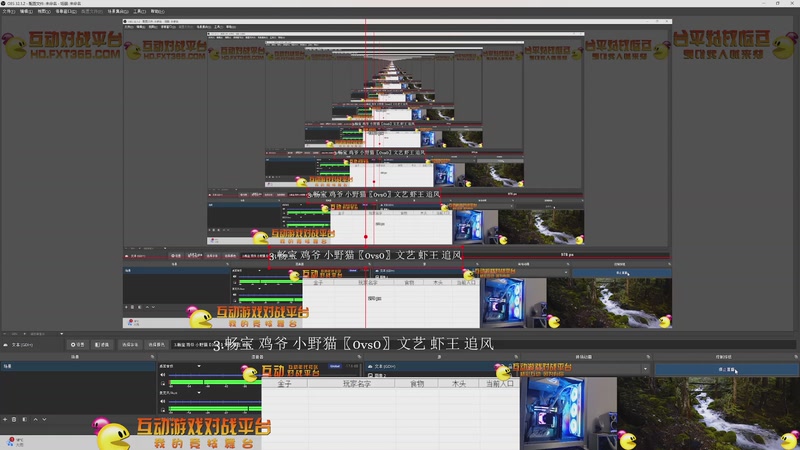Image resolution: width=800 pixels, height=450 pixels.
Task: Pop out the 场景 scenes dock
Action: [x=152, y=357]
